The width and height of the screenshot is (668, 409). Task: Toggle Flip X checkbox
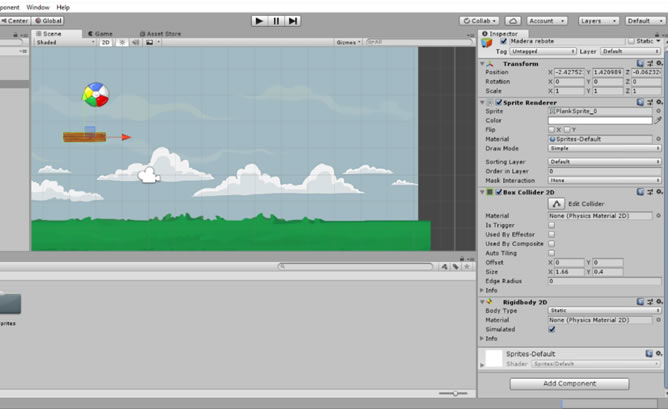click(551, 130)
